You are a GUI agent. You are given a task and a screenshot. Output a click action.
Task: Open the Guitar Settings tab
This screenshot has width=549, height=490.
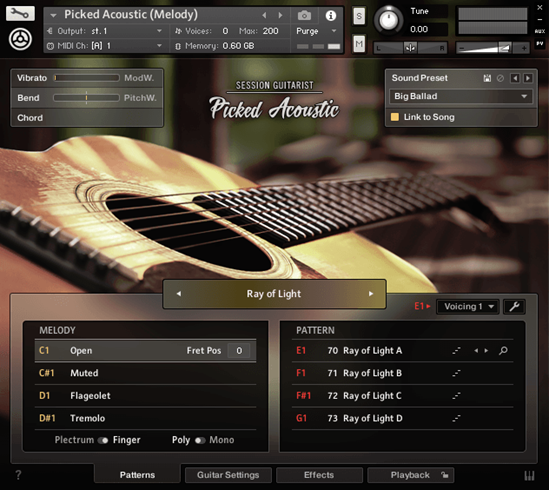228,475
